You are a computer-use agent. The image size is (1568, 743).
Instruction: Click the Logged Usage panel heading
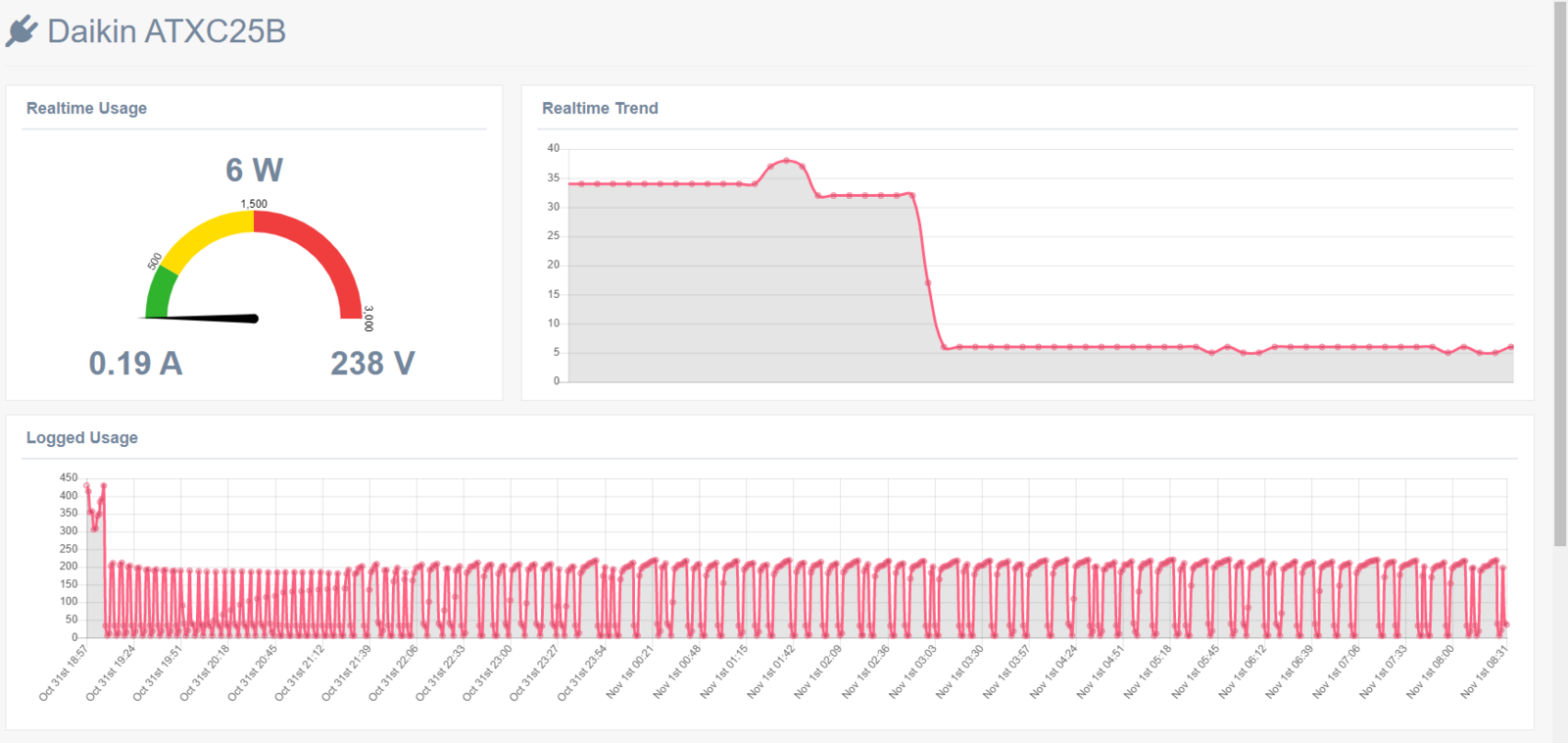tap(81, 437)
